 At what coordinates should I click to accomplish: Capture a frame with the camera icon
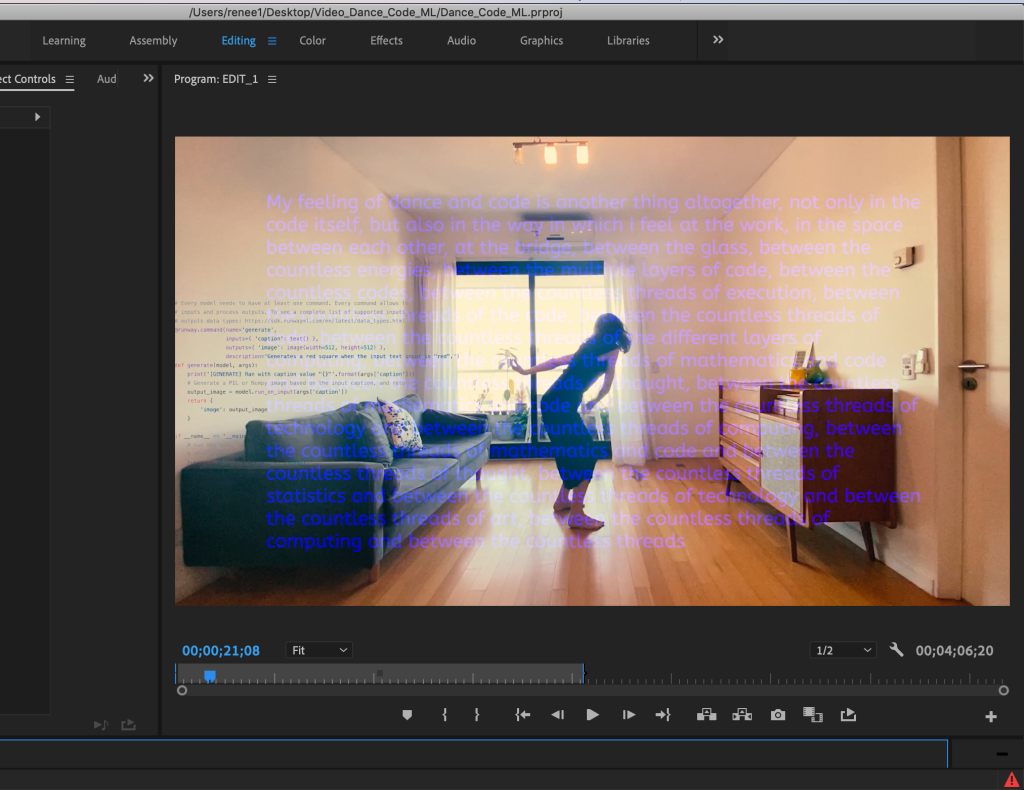pyautogui.click(x=778, y=715)
